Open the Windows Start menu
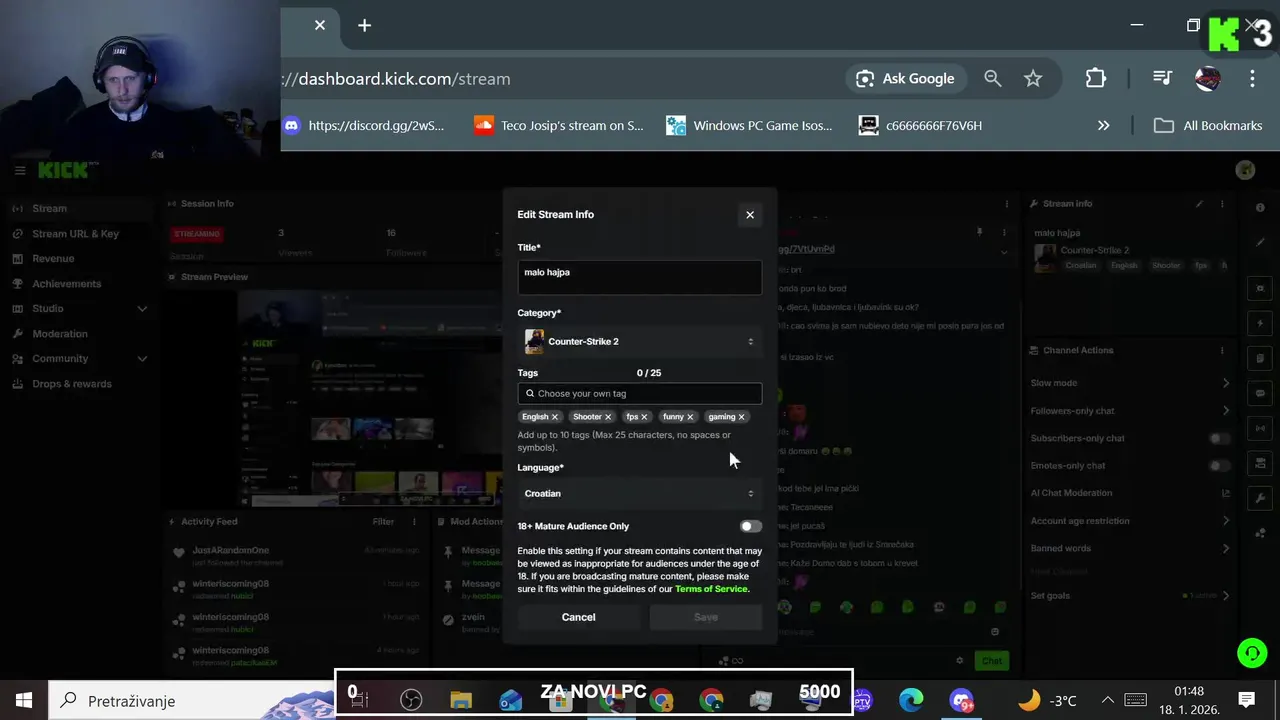The image size is (1280, 720). click(24, 700)
